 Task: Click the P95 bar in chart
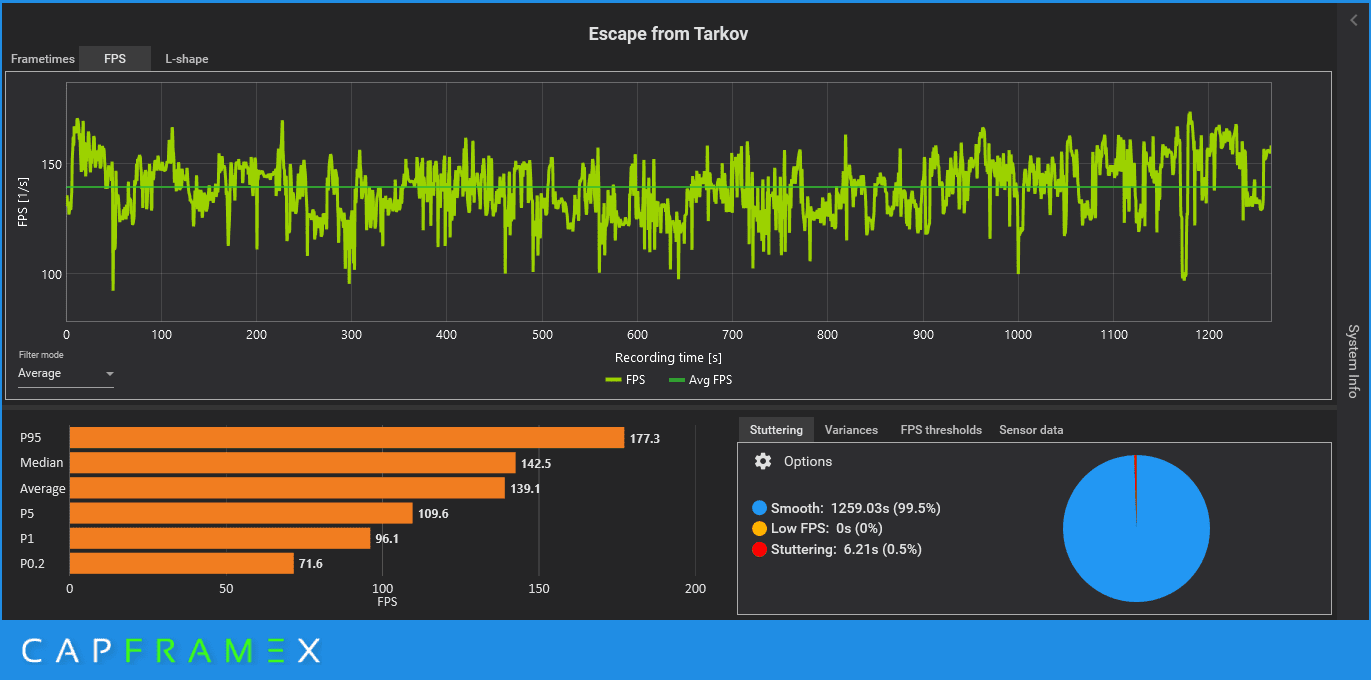click(347, 438)
